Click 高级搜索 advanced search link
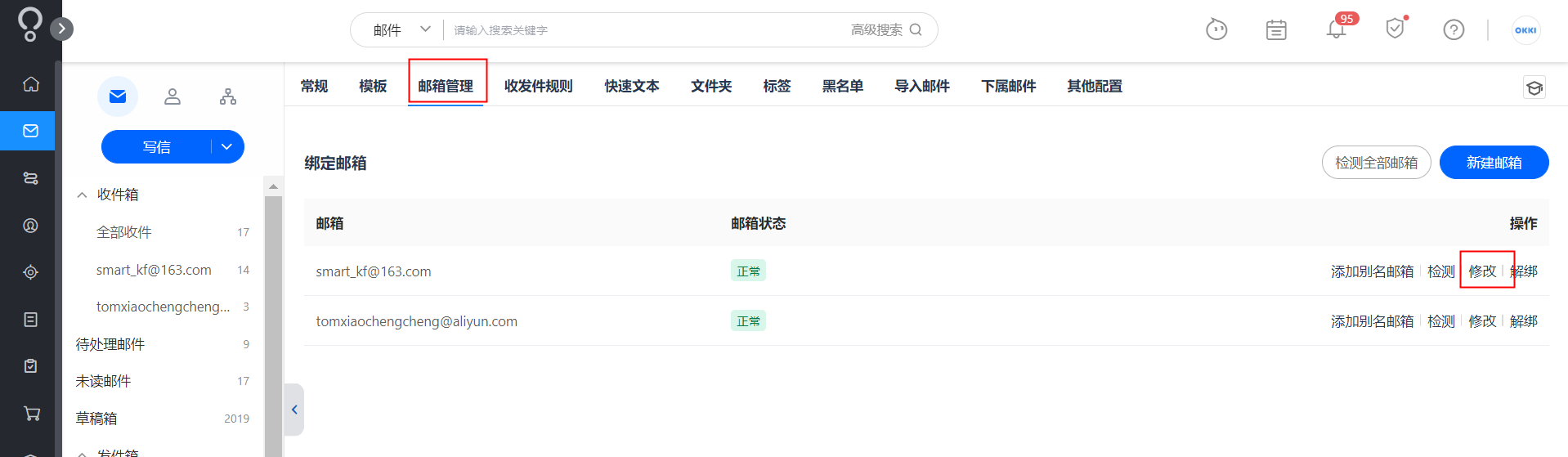The width and height of the screenshot is (1568, 457). 876,30
